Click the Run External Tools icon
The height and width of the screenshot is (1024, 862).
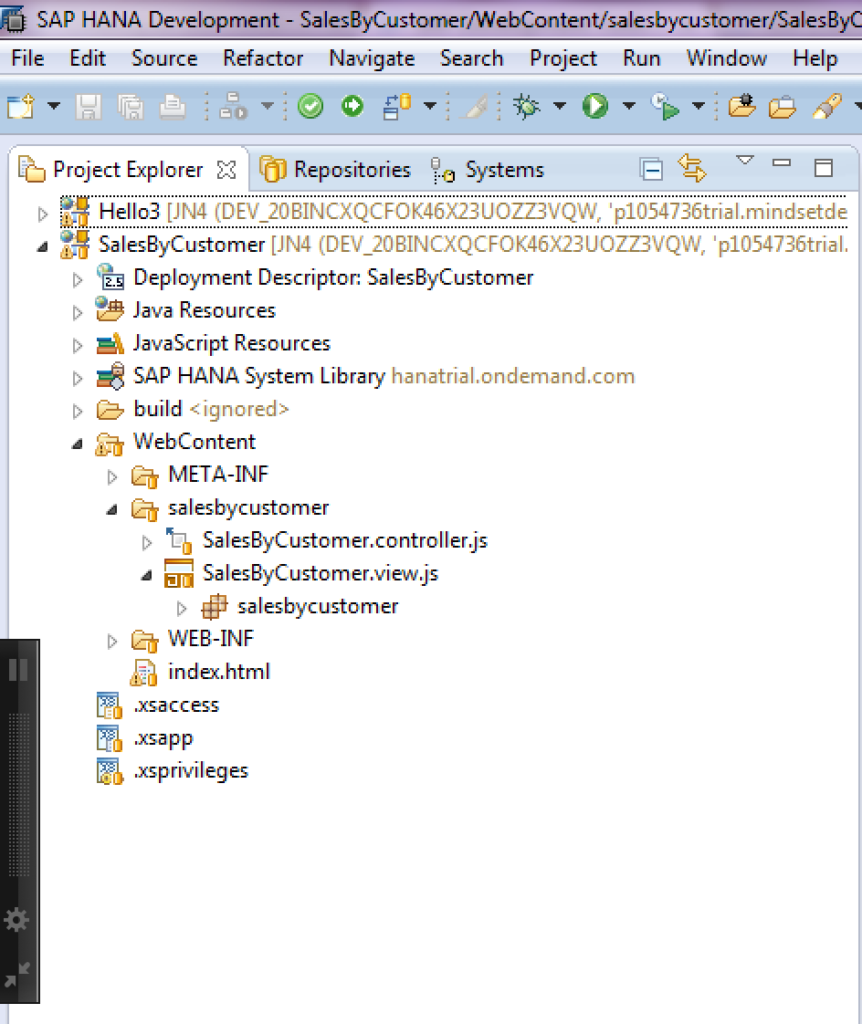(x=665, y=106)
